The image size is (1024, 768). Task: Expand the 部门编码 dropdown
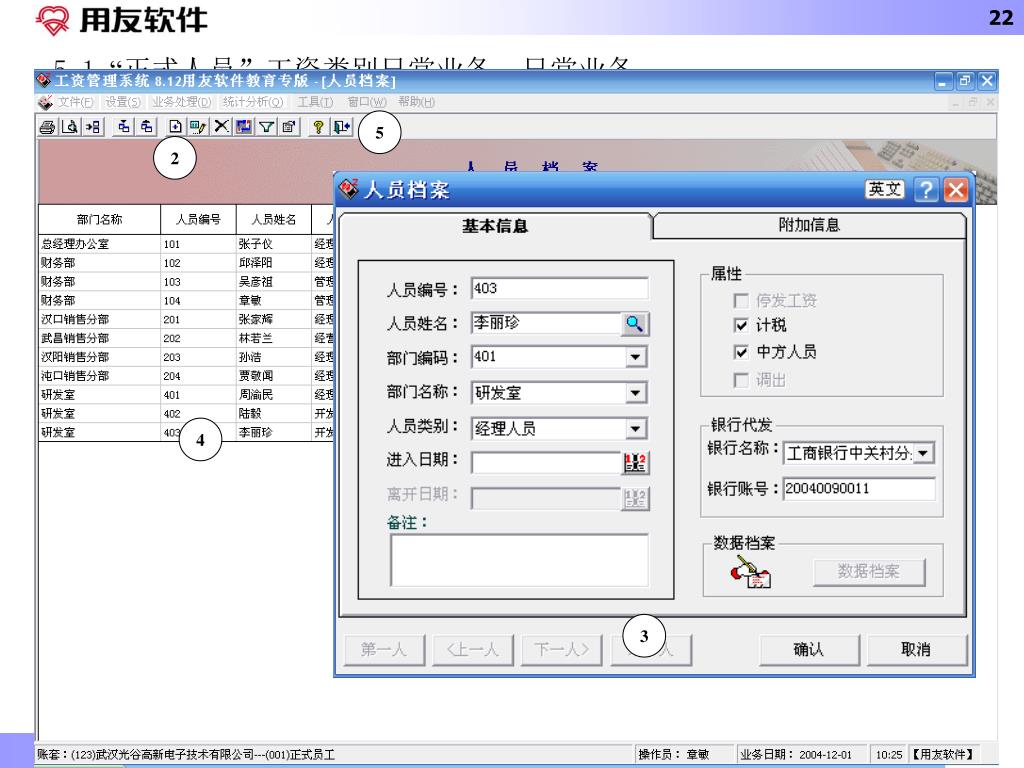(635, 357)
